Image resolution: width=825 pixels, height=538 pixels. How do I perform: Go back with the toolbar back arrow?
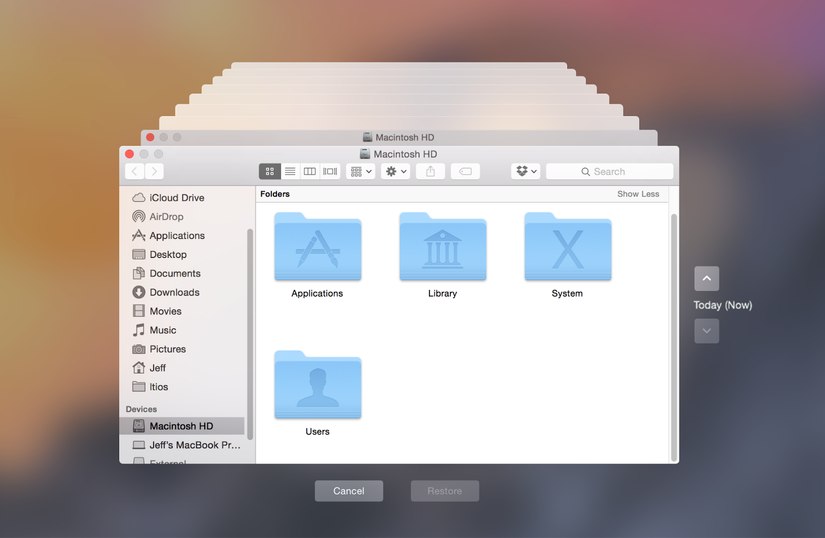coord(135,171)
